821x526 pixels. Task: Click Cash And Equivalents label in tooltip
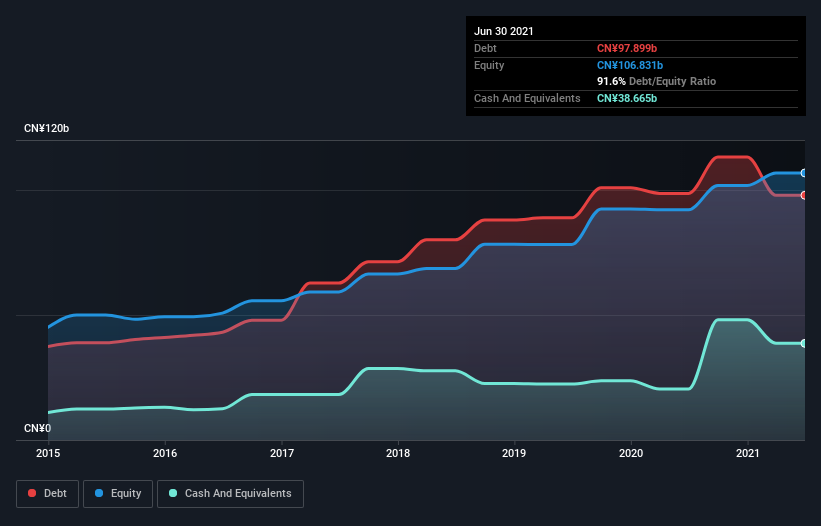[527, 98]
